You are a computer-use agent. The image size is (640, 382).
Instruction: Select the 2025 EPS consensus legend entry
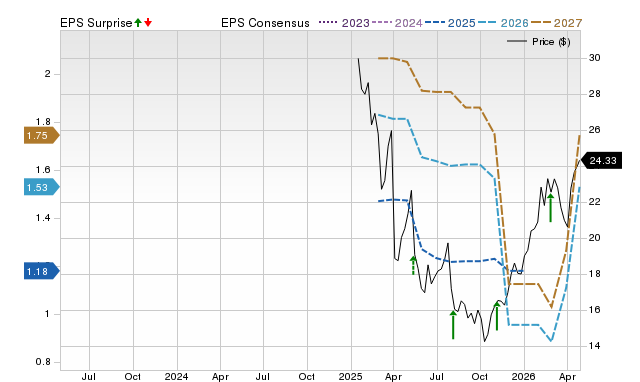pos(450,23)
